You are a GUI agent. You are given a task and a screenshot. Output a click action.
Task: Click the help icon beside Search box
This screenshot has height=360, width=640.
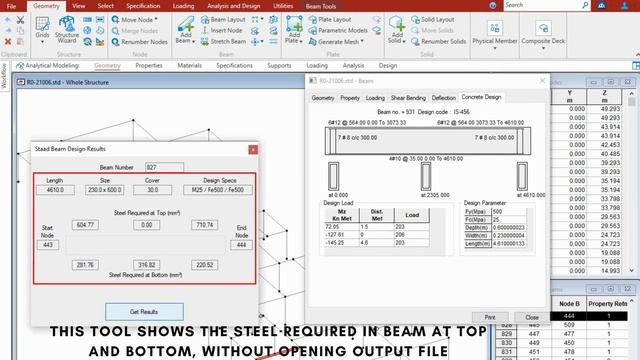pyautogui.click(x=493, y=6)
